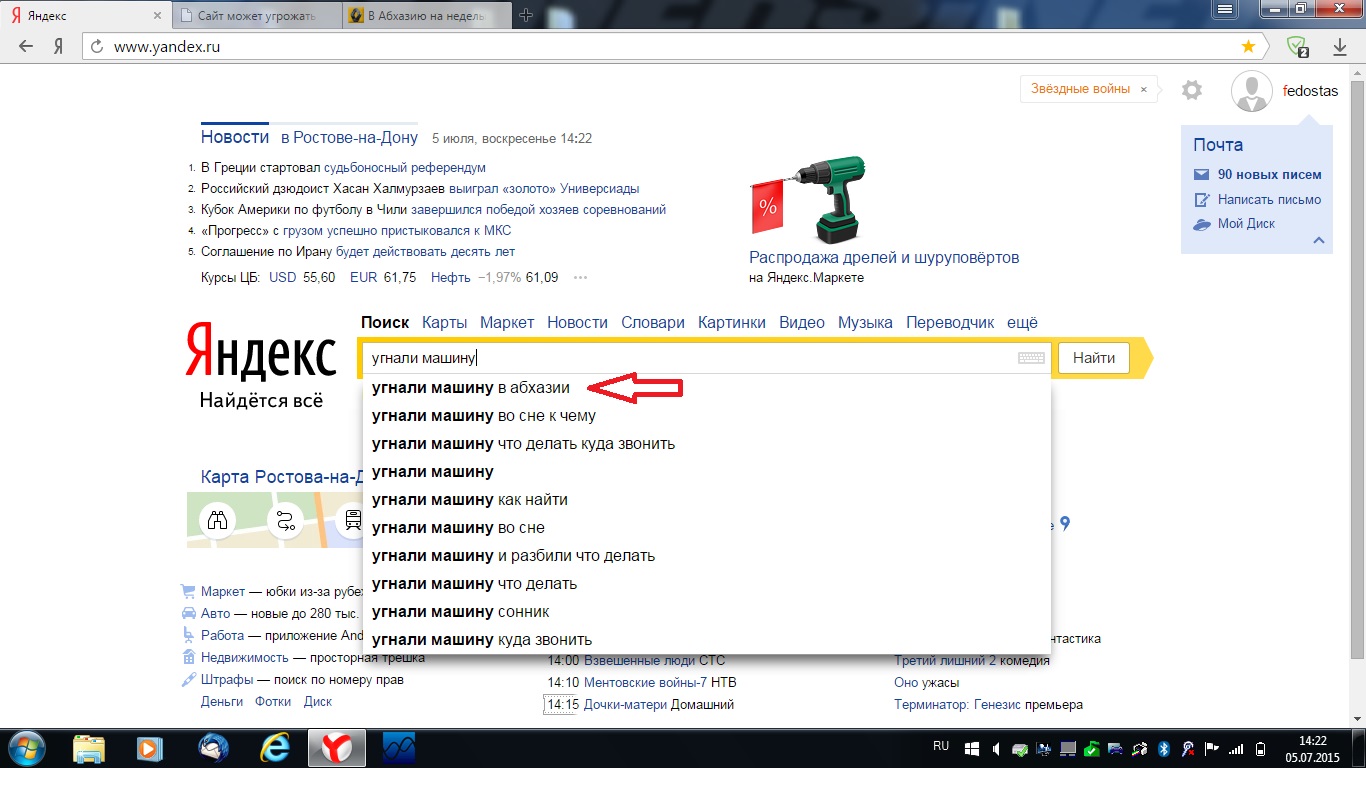
Task: Expand more currency rates with the ellipsis
Action: [581, 278]
